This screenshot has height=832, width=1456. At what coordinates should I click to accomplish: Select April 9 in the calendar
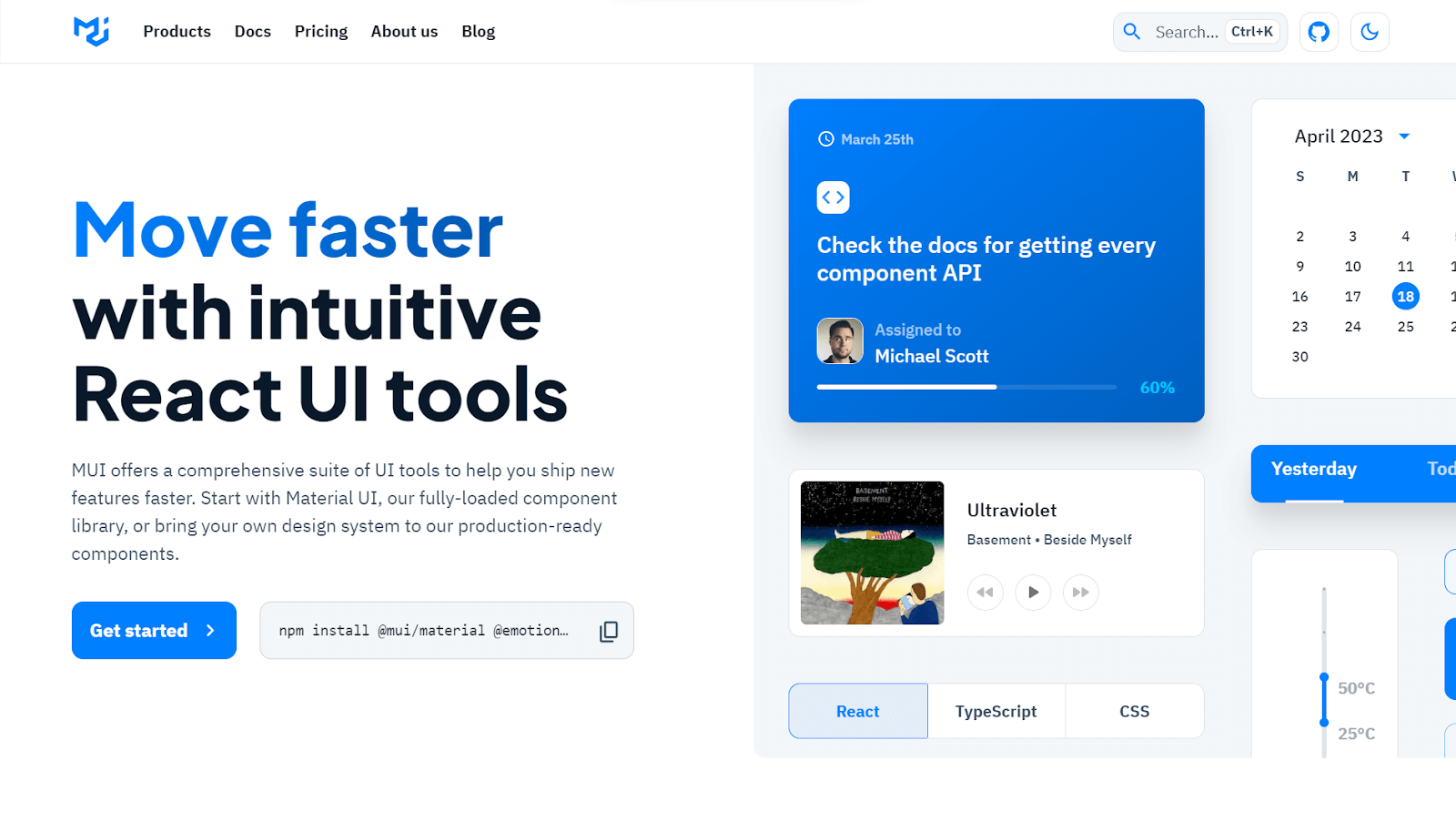(1300, 267)
